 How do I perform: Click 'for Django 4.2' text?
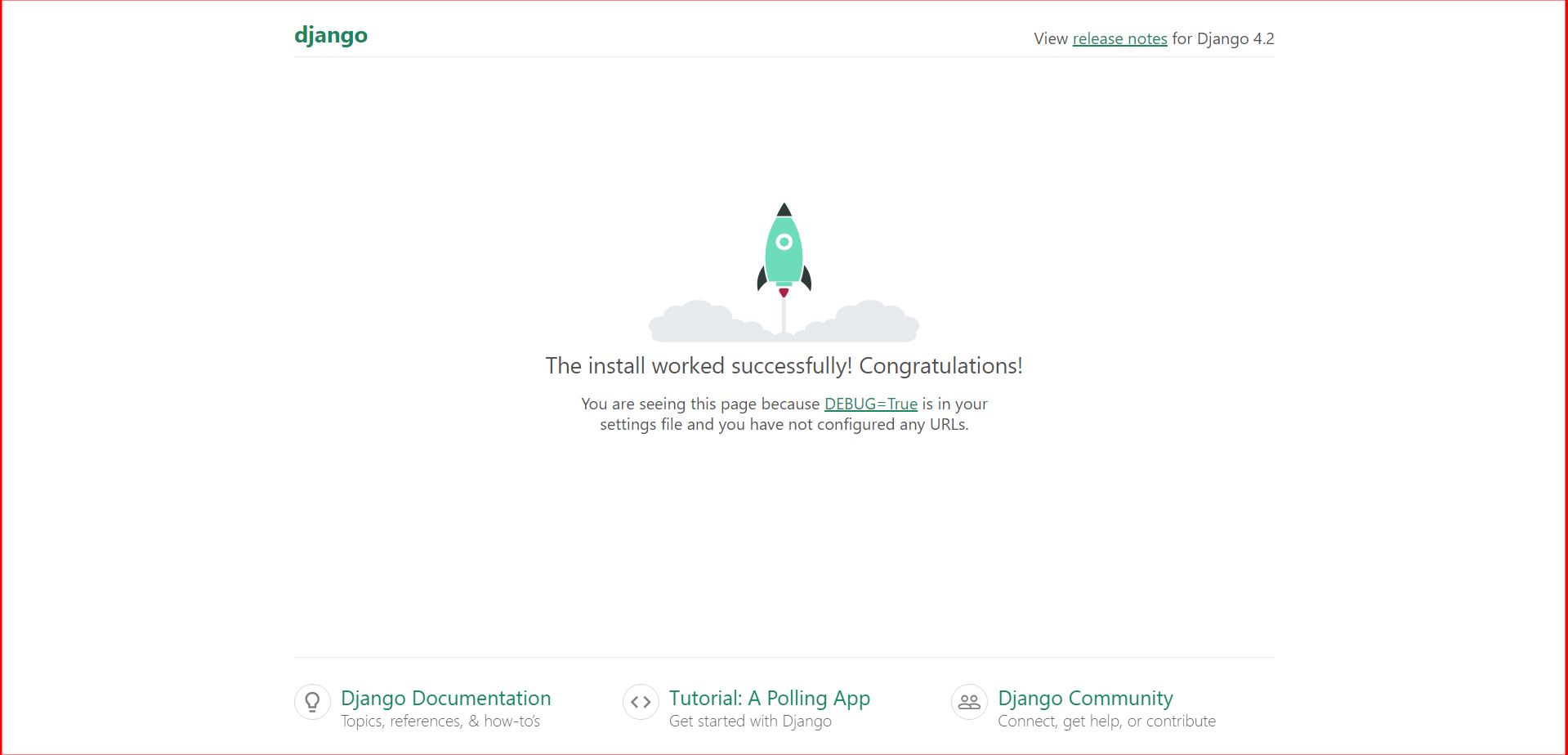(x=1223, y=38)
